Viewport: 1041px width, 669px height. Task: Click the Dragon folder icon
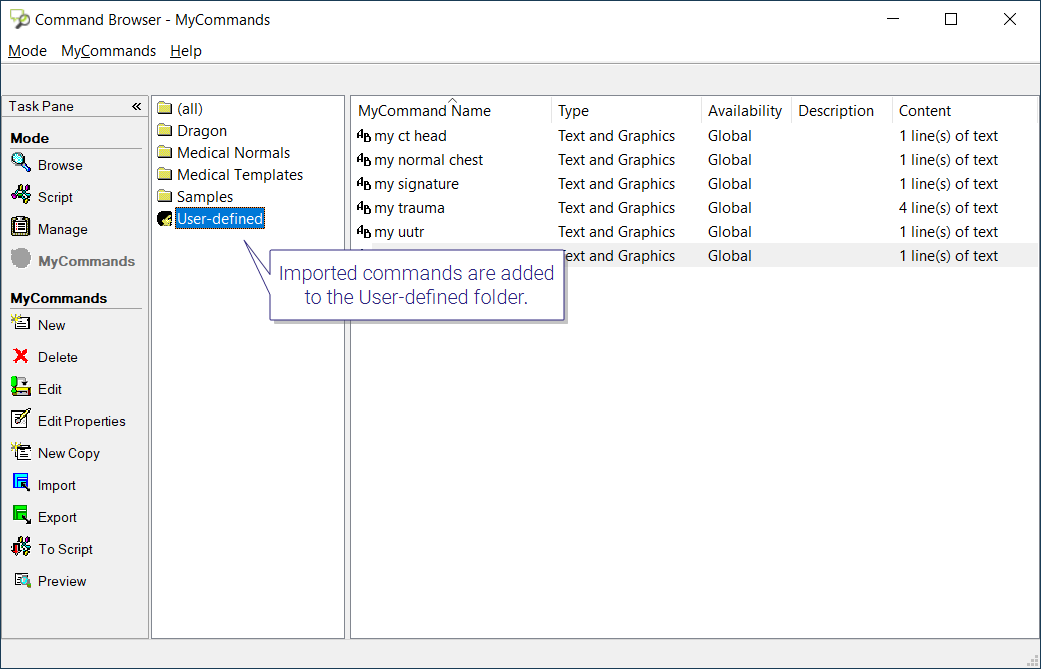[165, 130]
